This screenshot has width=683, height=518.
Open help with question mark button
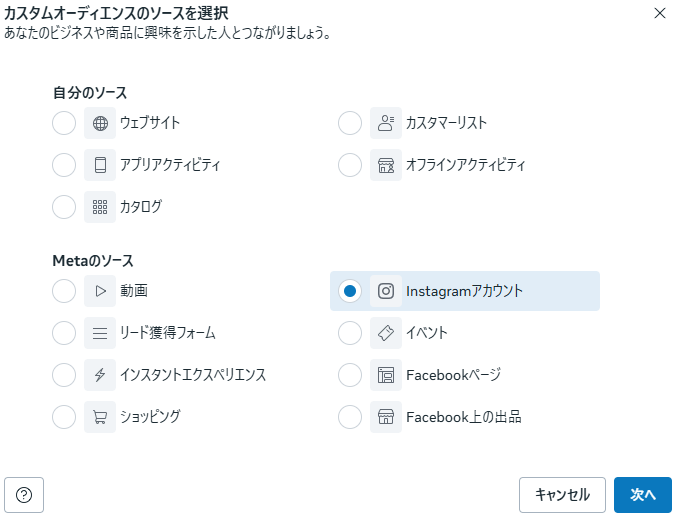pyautogui.click(x=24, y=495)
